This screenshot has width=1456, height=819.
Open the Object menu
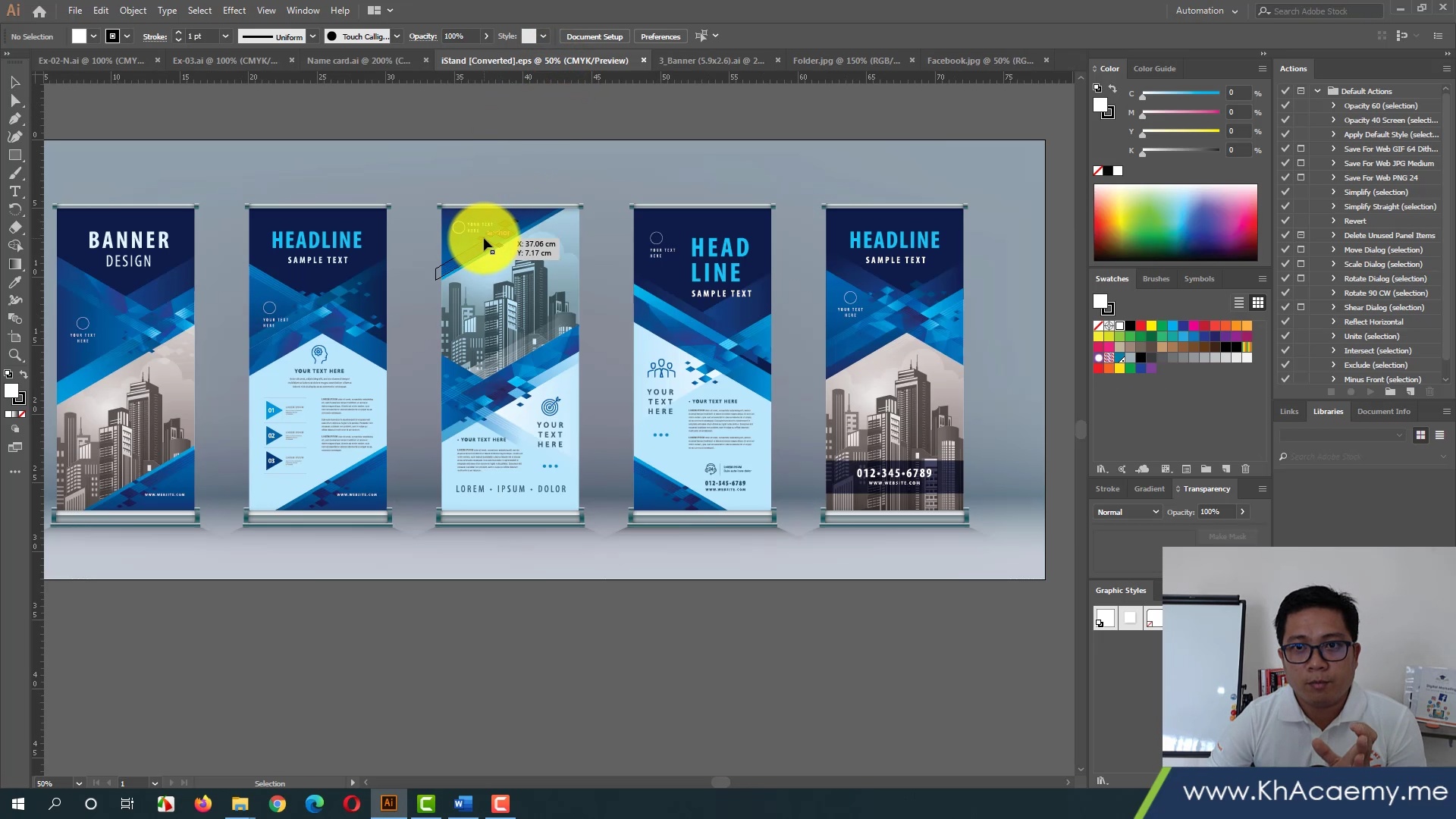click(x=133, y=11)
